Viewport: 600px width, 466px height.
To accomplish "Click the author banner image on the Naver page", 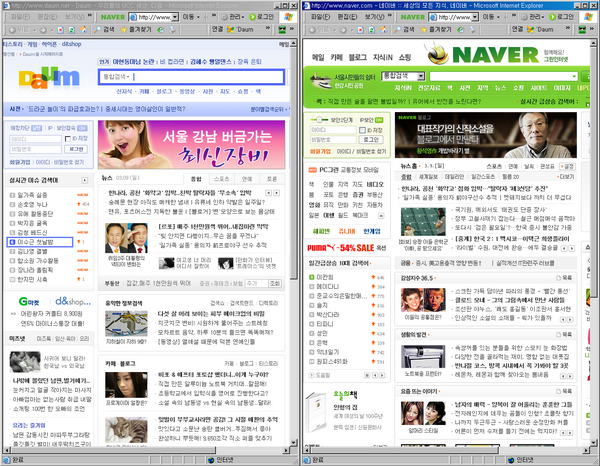I will (x=486, y=135).
